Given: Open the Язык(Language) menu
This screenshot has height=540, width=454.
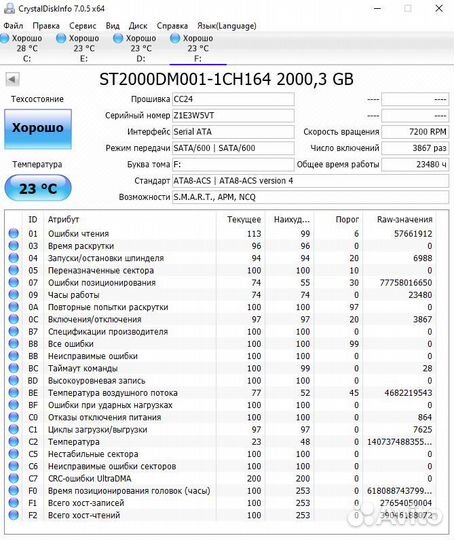Looking at the screenshot, I should [x=227, y=26].
